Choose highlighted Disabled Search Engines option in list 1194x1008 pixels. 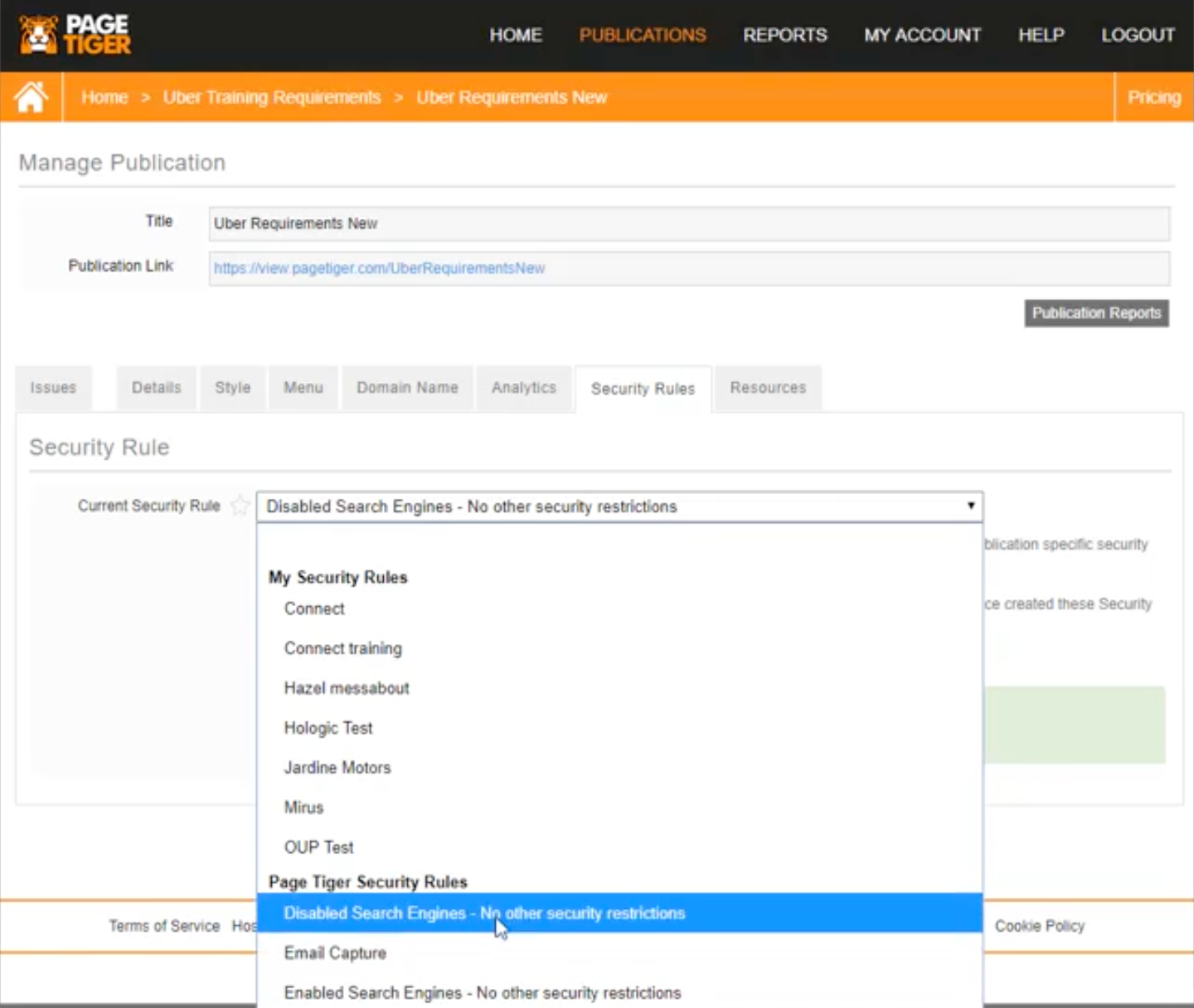619,913
